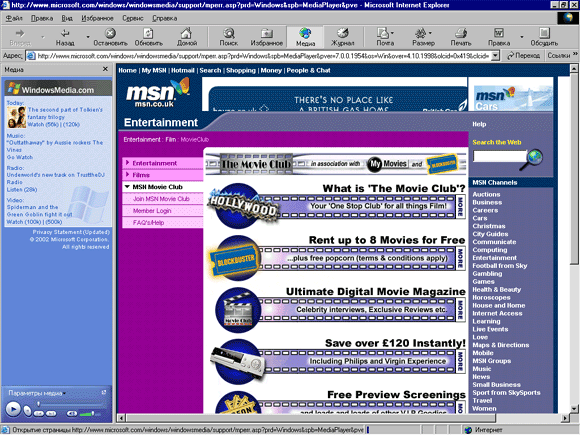580x435 pixels.
Task: Click the Blockbuster ticket logo image
Action: [235, 260]
